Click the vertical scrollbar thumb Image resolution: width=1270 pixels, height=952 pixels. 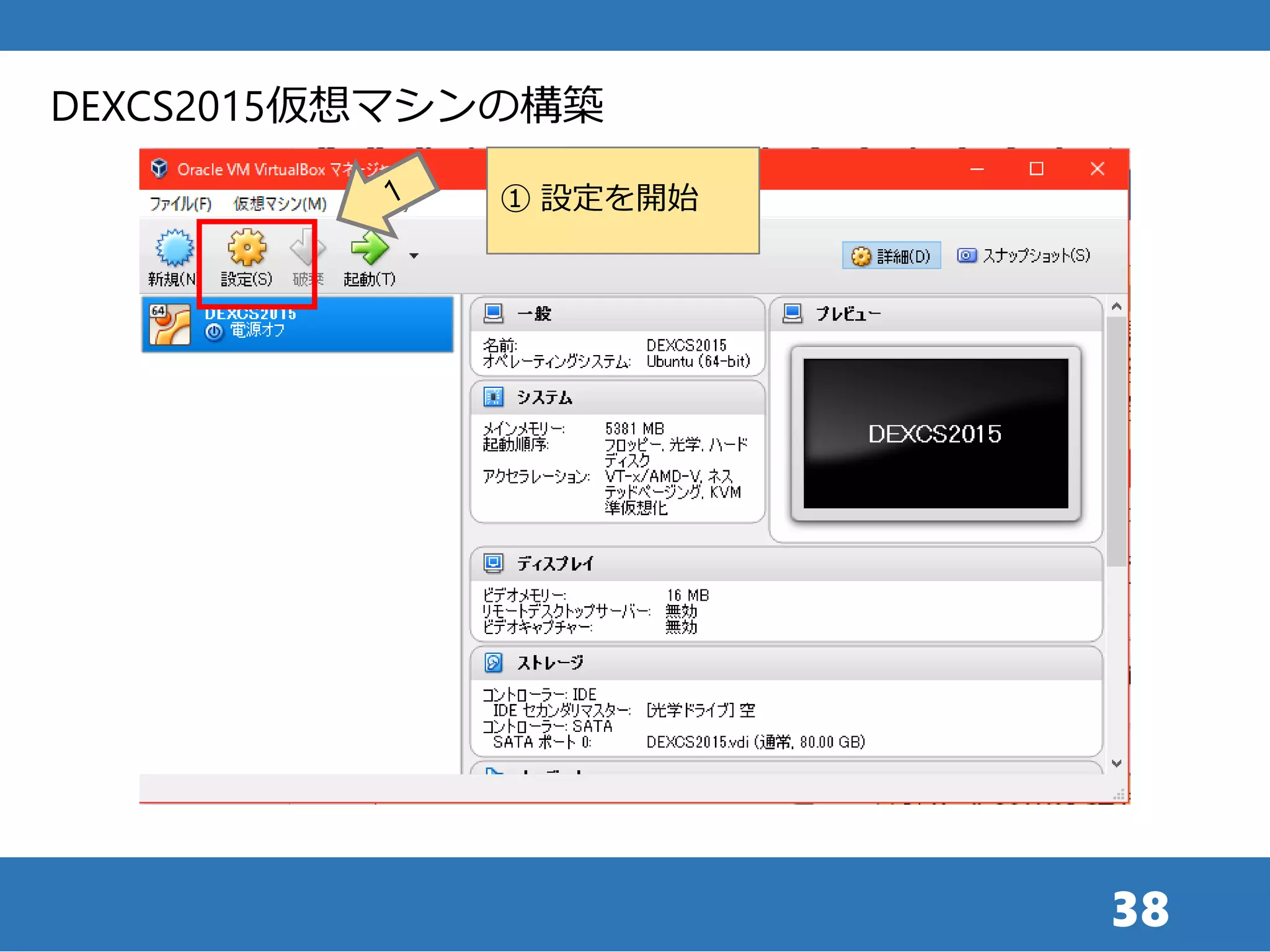pyautogui.click(x=1117, y=441)
